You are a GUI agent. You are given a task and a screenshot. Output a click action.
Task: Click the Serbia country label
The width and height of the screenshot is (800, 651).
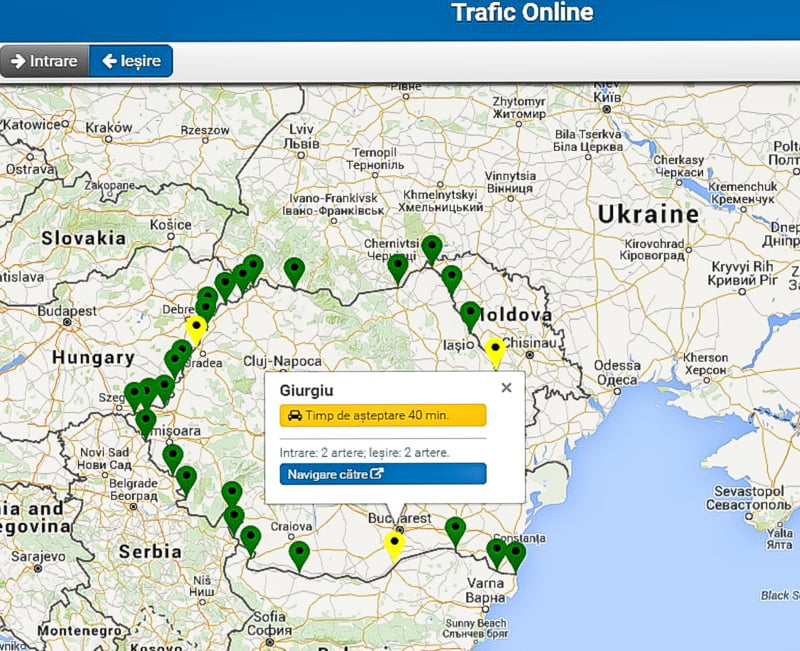click(x=150, y=552)
